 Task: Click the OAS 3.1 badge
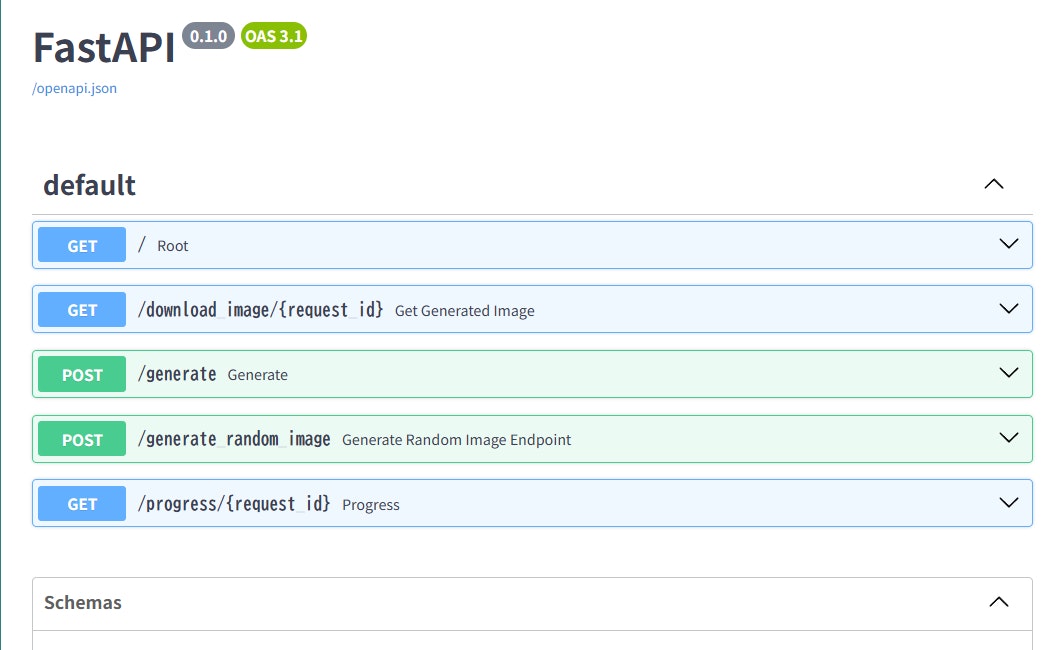point(274,36)
